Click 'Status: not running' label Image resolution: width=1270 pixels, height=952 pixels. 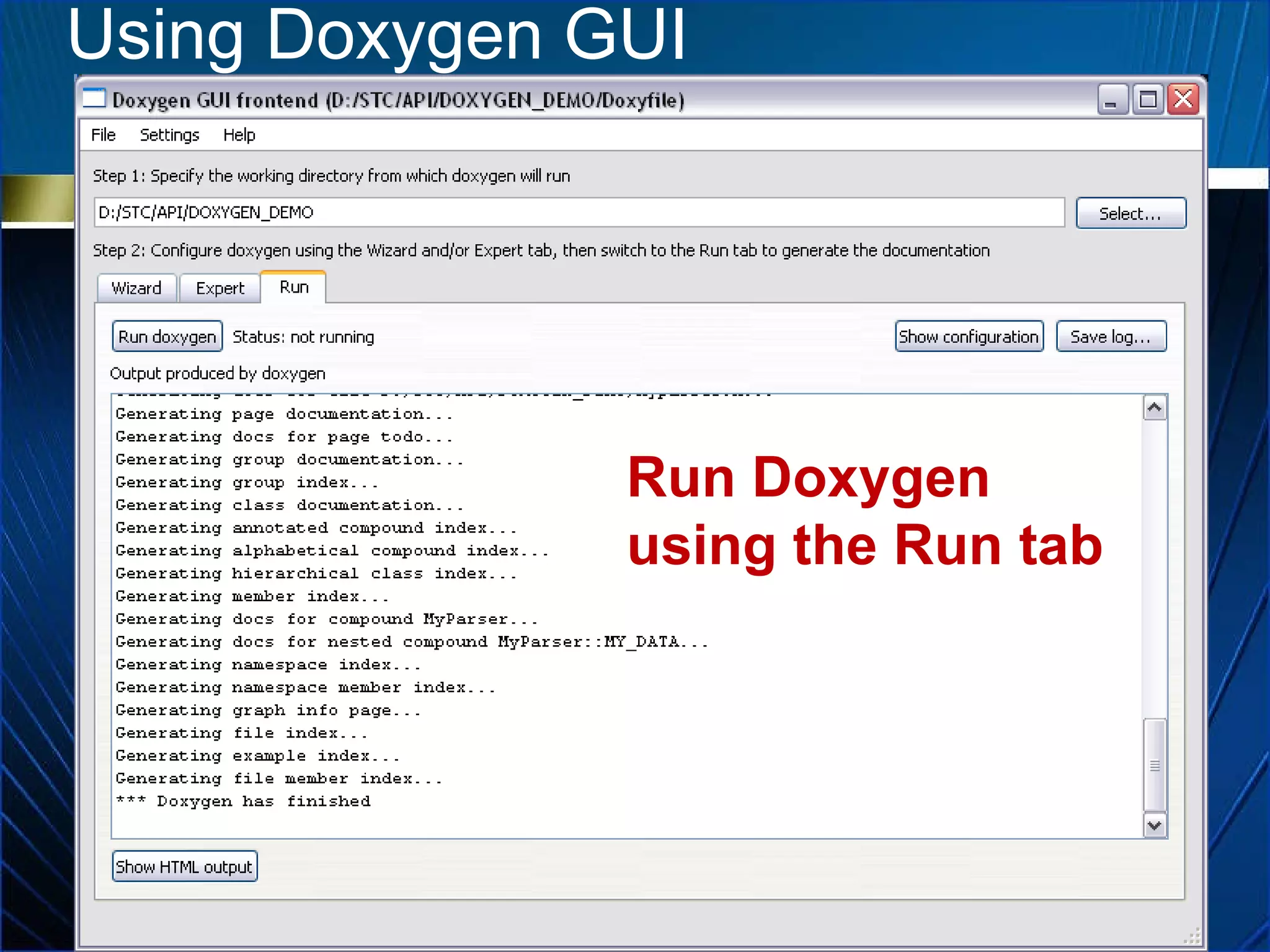coord(303,337)
